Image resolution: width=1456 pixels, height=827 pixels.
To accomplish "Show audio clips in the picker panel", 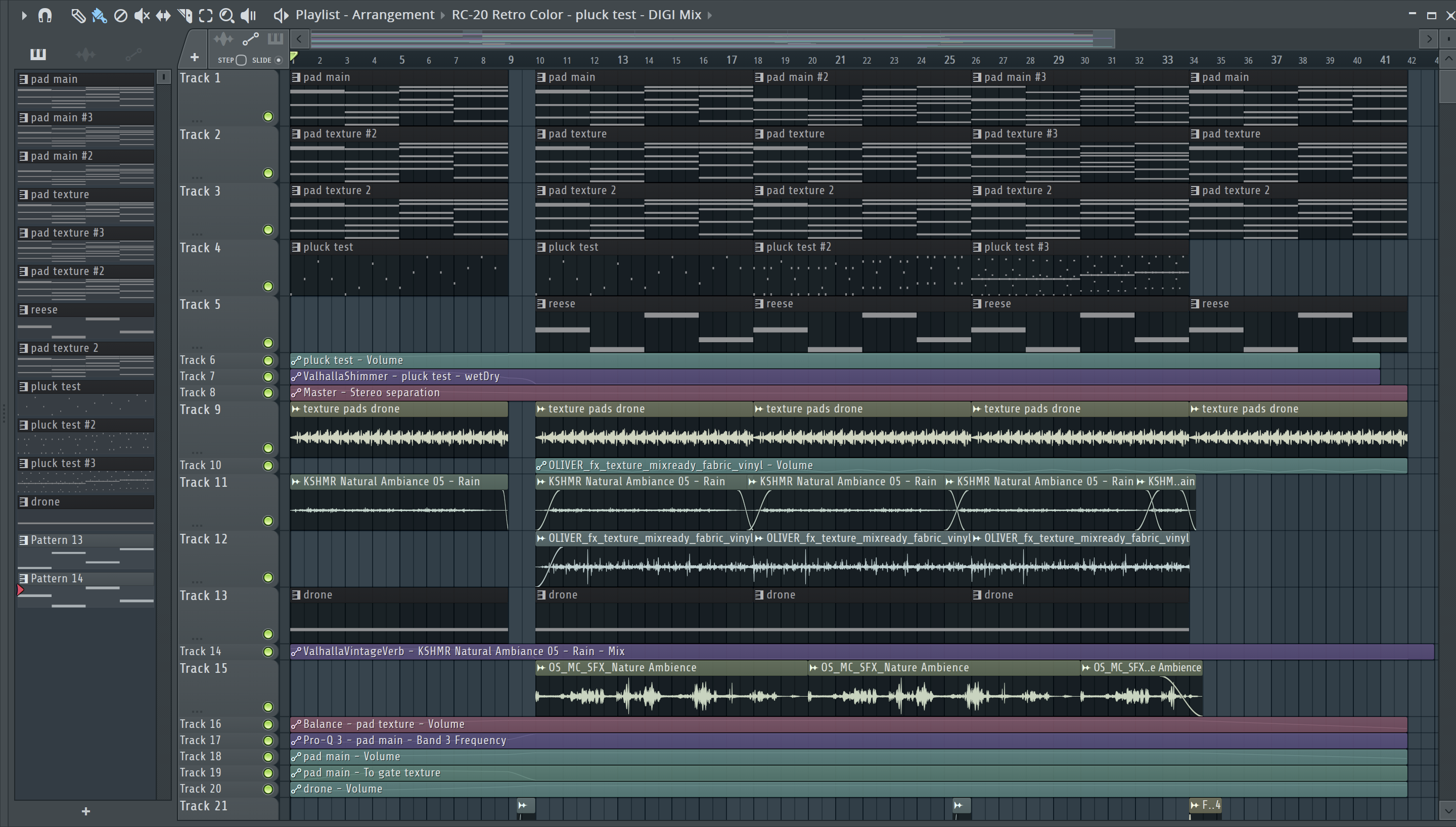I will pos(85,55).
